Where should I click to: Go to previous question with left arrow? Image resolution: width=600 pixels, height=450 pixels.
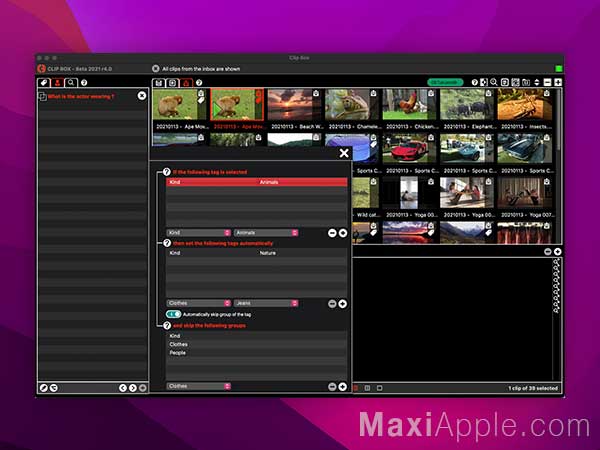(122, 388)
